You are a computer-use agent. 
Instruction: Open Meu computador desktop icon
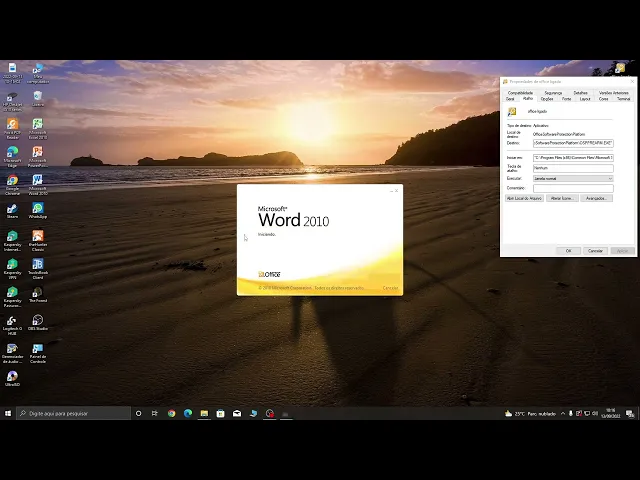pyautogui.click(x=38, y=73)
